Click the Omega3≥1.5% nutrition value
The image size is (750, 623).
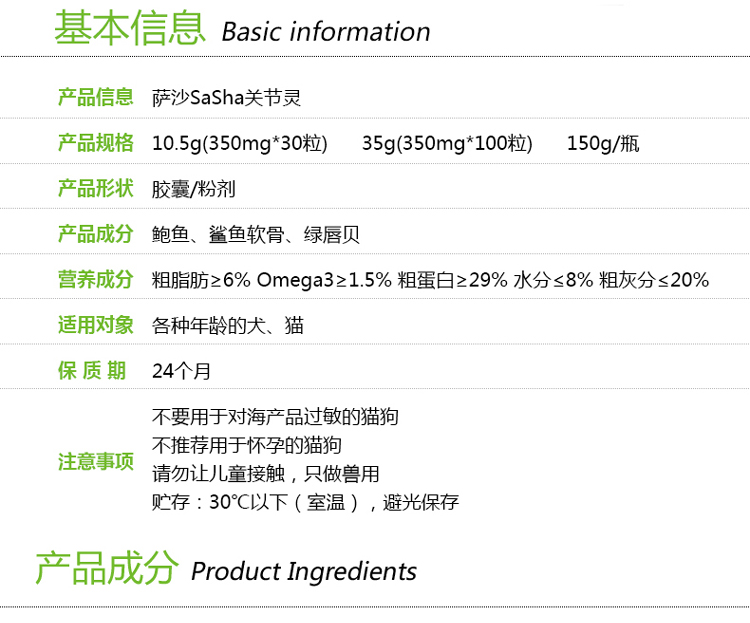pos(324,280)
